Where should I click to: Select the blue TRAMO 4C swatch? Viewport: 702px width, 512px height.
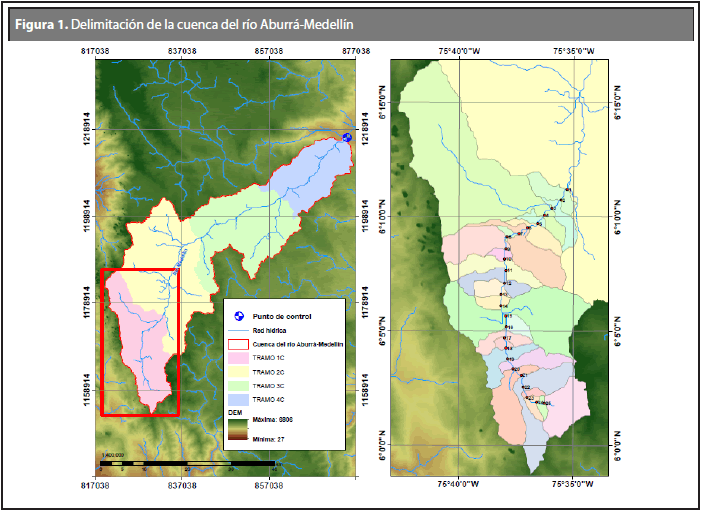pos(239,399)
